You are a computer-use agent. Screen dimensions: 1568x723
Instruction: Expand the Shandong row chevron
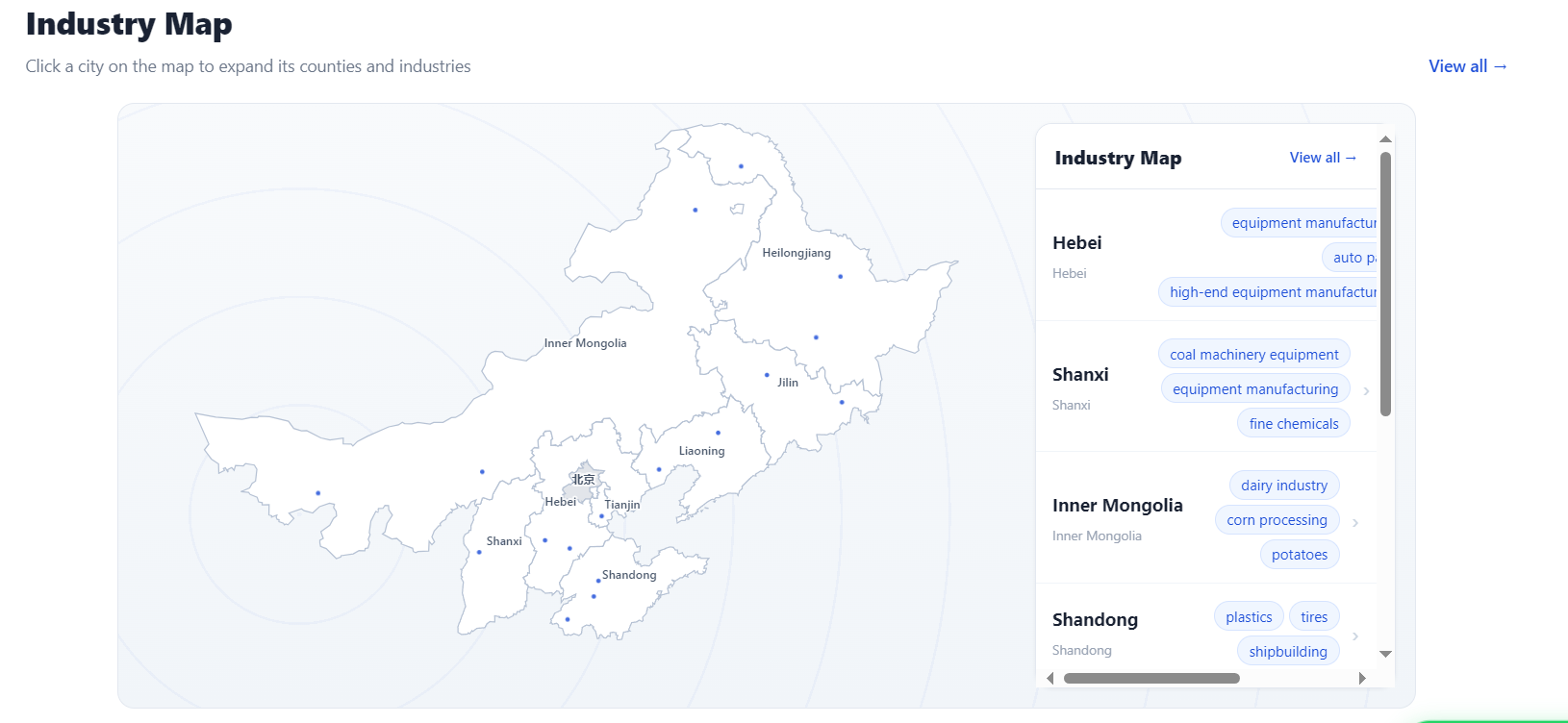click(x=1355, y=636)
